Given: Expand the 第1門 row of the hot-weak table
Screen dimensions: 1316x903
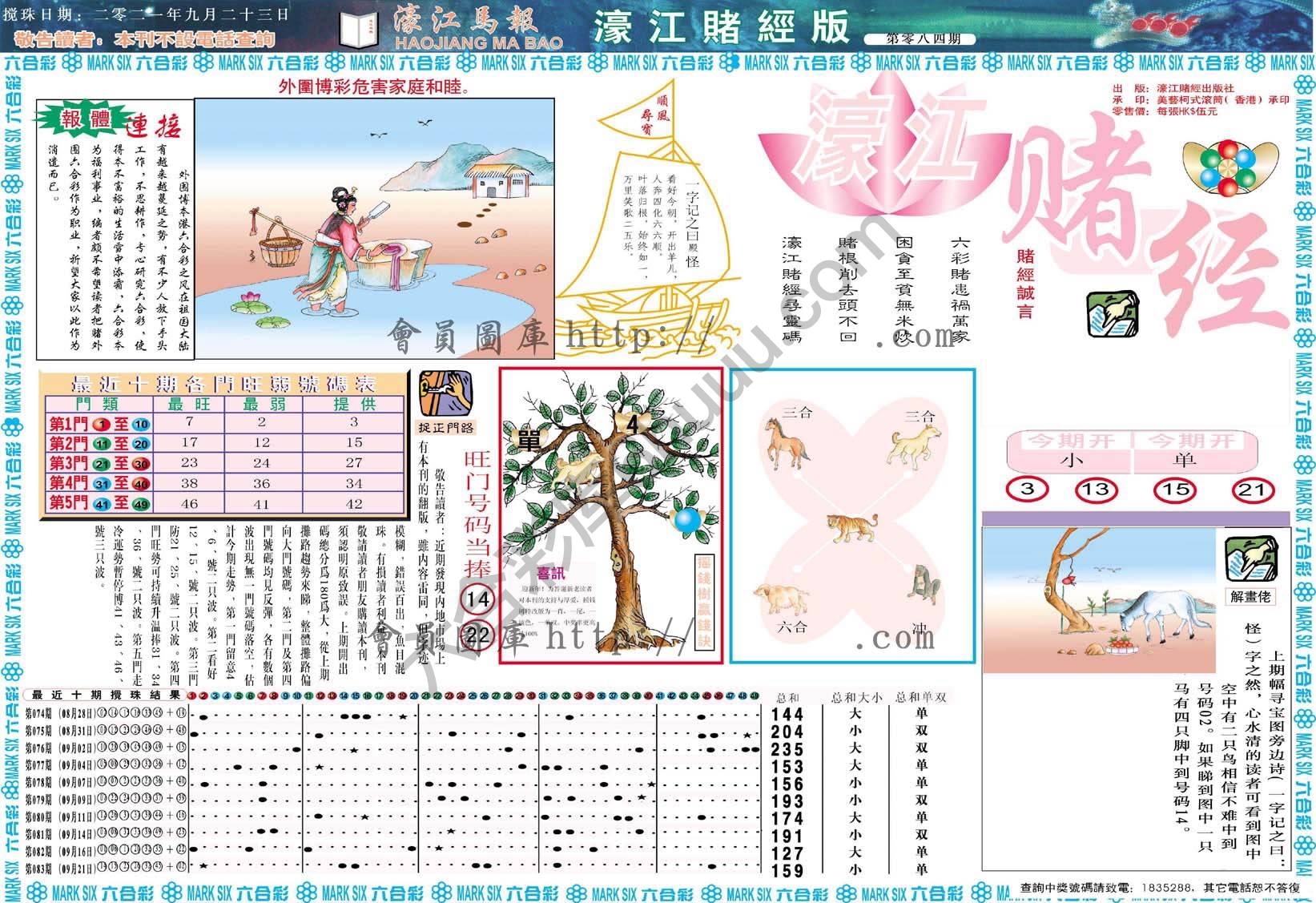Looking at the screenshot, I should [80, 421].
